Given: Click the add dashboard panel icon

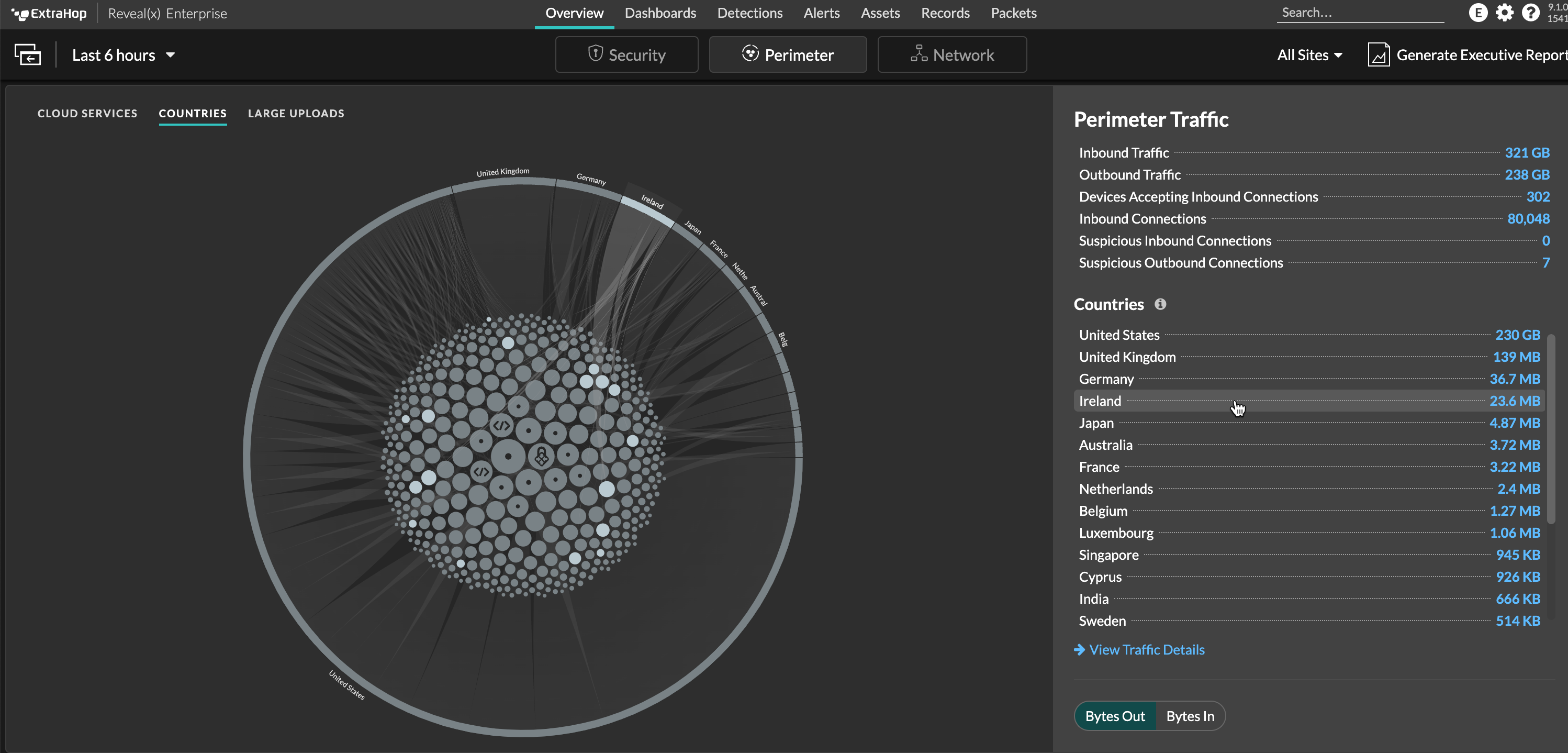Looking at the screenshot, I should tap(28, 55).
